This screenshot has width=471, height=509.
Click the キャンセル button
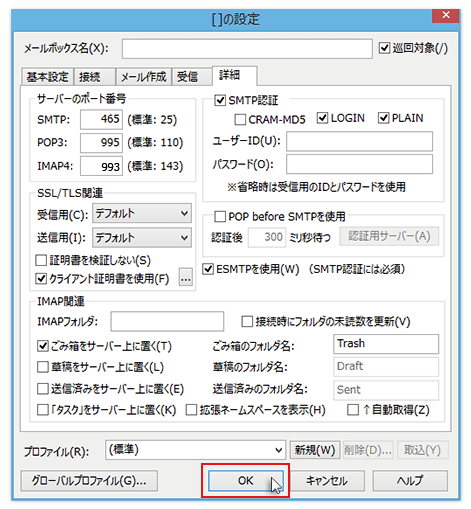click(x=327, y=481)
